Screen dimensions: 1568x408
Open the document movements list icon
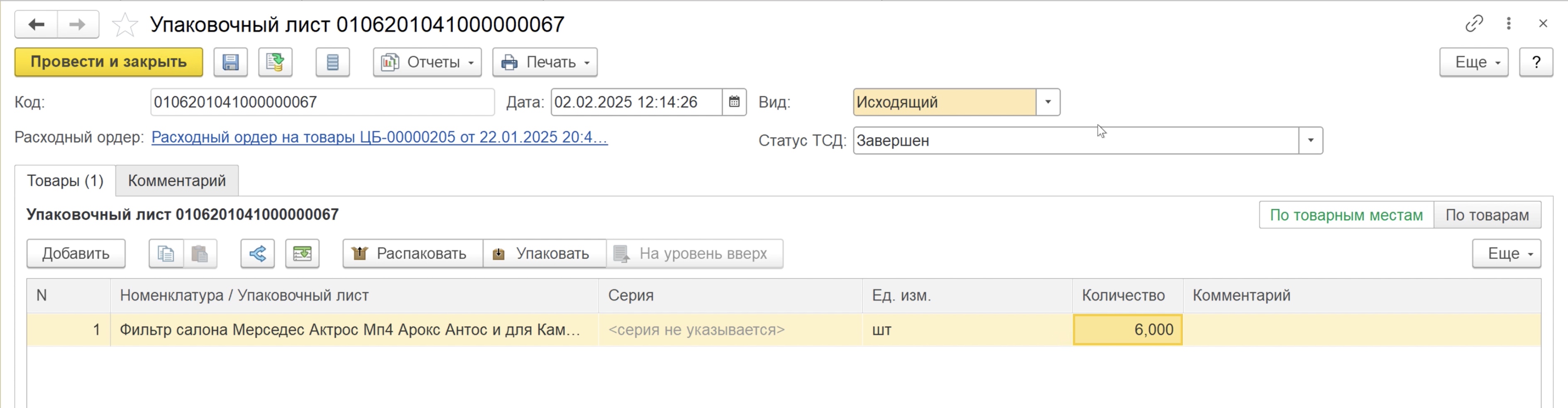332,62
